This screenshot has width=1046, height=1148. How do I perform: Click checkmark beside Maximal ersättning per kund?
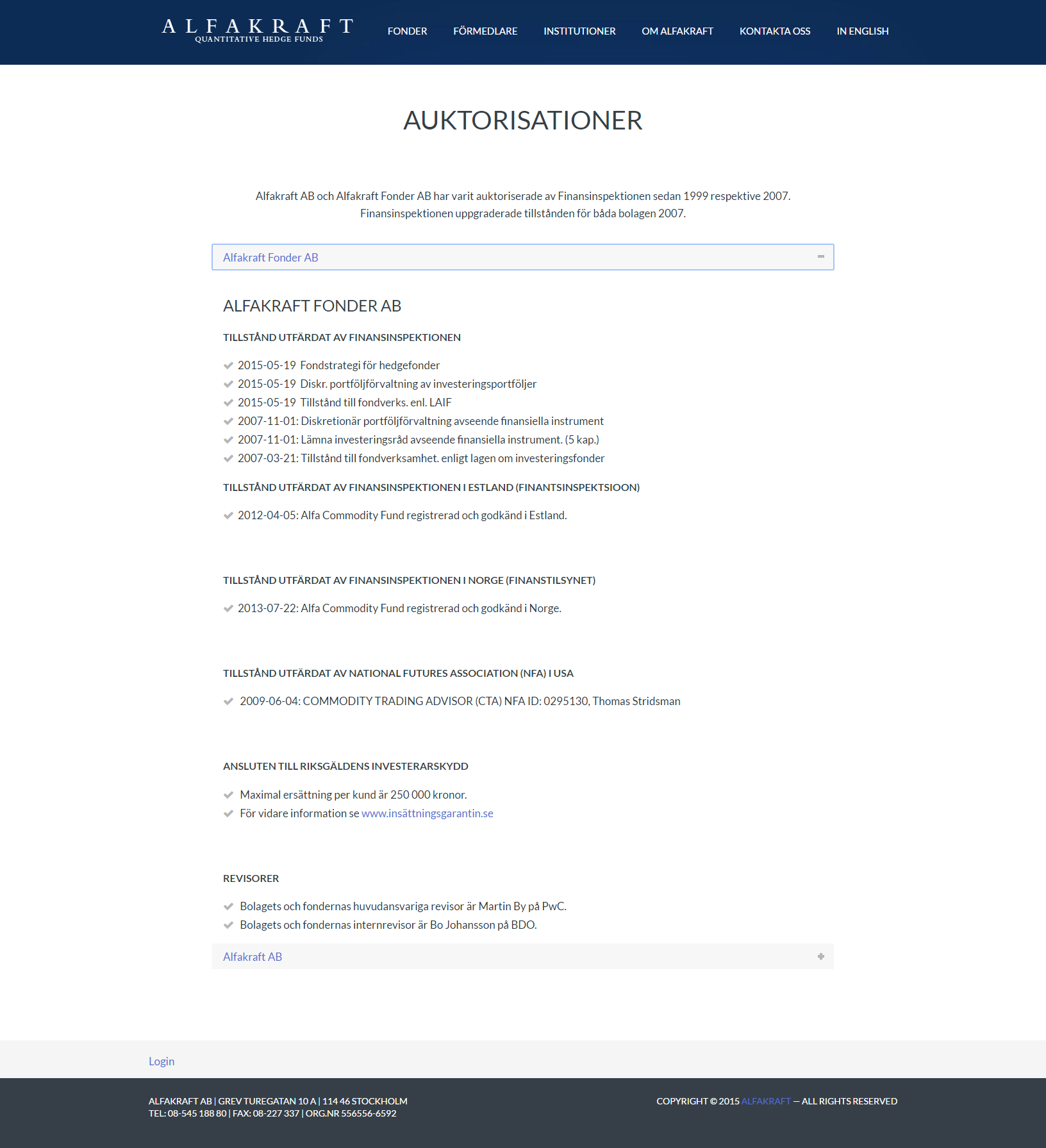[x=228, y=795]
